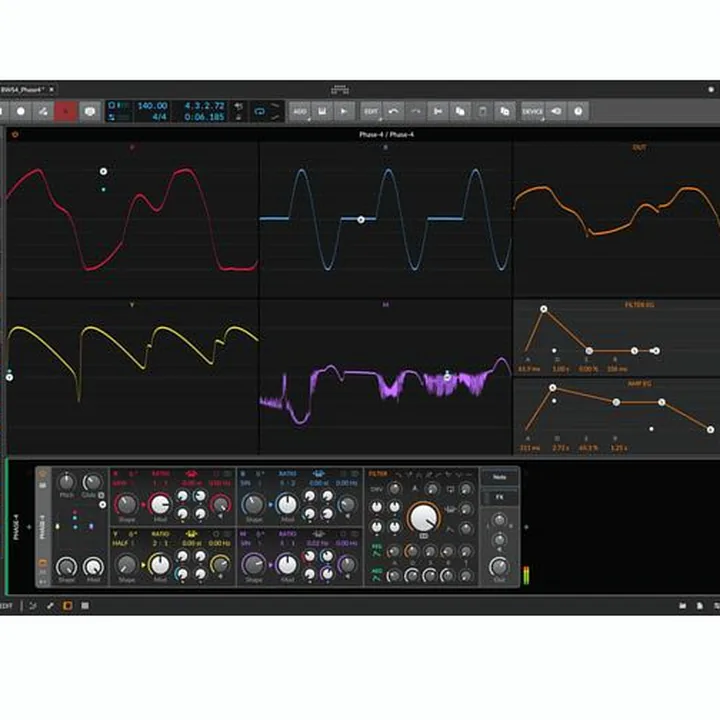
Task: Click the duplicate icon in toolbar
Action: [x=504, y=111]
